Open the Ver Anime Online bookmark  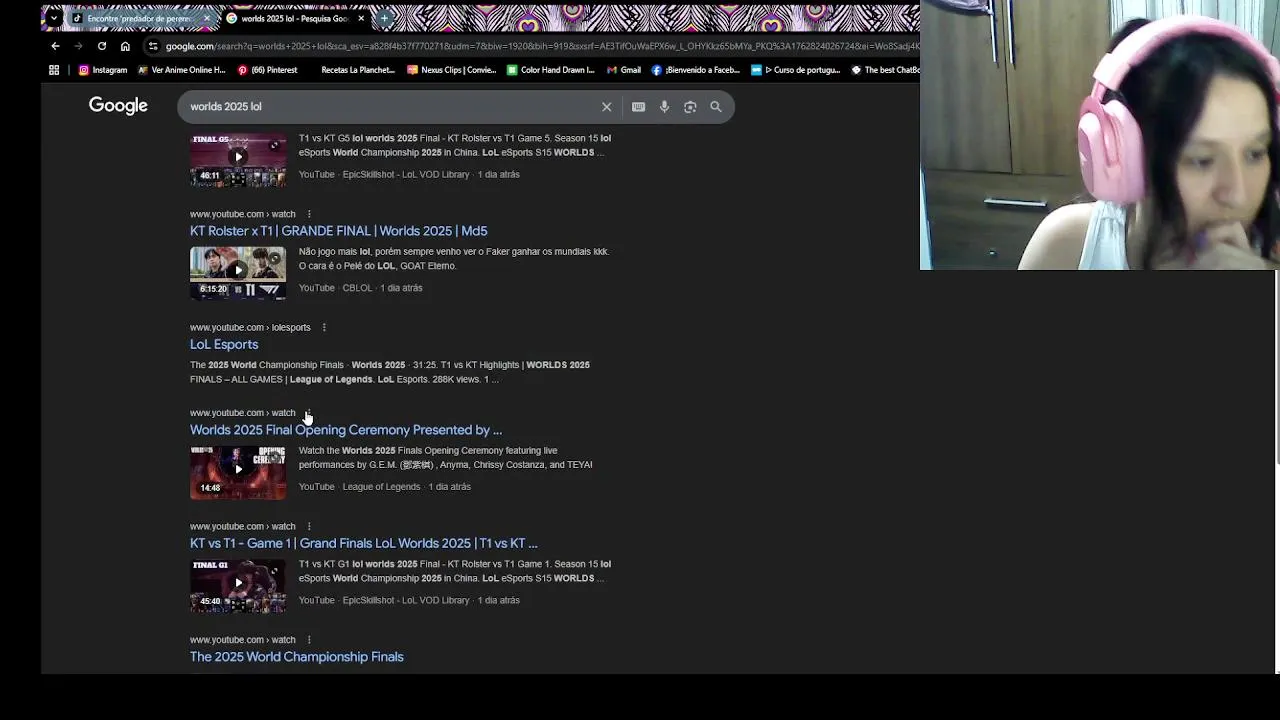coord(182,70)
